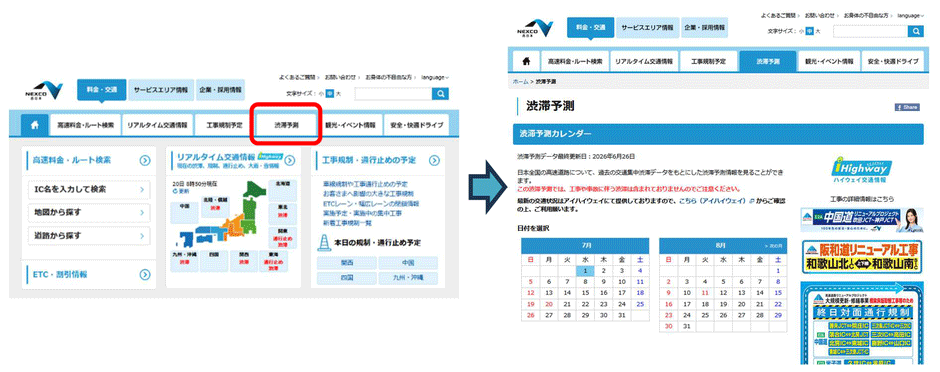940x372 pixels.
Task: Select July 20 in 7月 calendar
Action: click(x=549, y=304)
